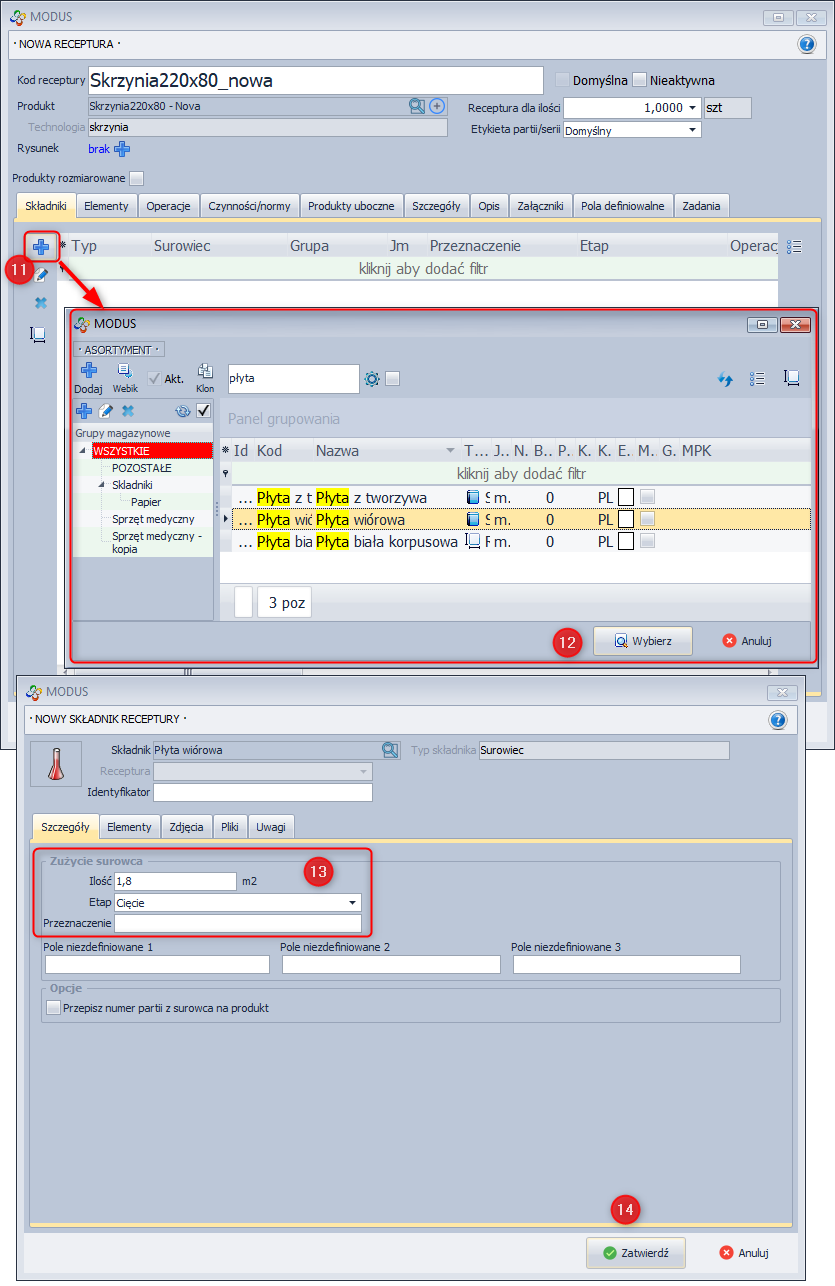Add warehouse group with blue plus above Grupy magazynowe
835x1286 pixels.
84,411
